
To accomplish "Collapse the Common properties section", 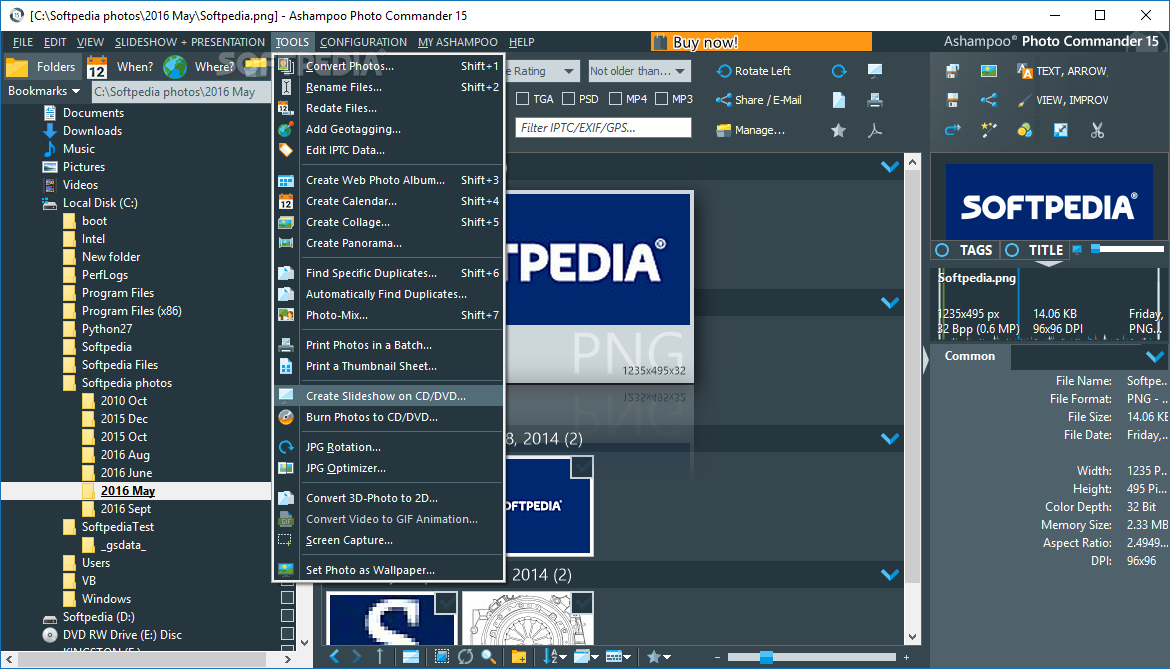I will (1154, 357).
